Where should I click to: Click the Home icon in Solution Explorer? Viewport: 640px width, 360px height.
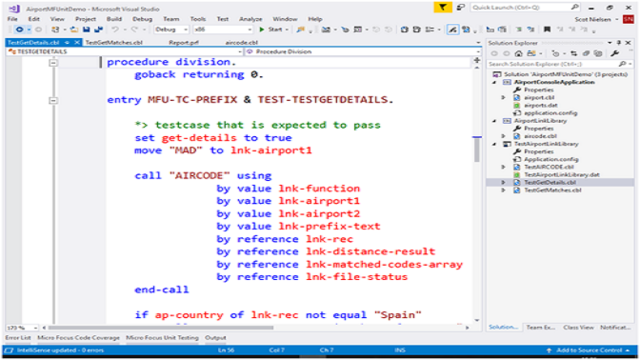518,53
